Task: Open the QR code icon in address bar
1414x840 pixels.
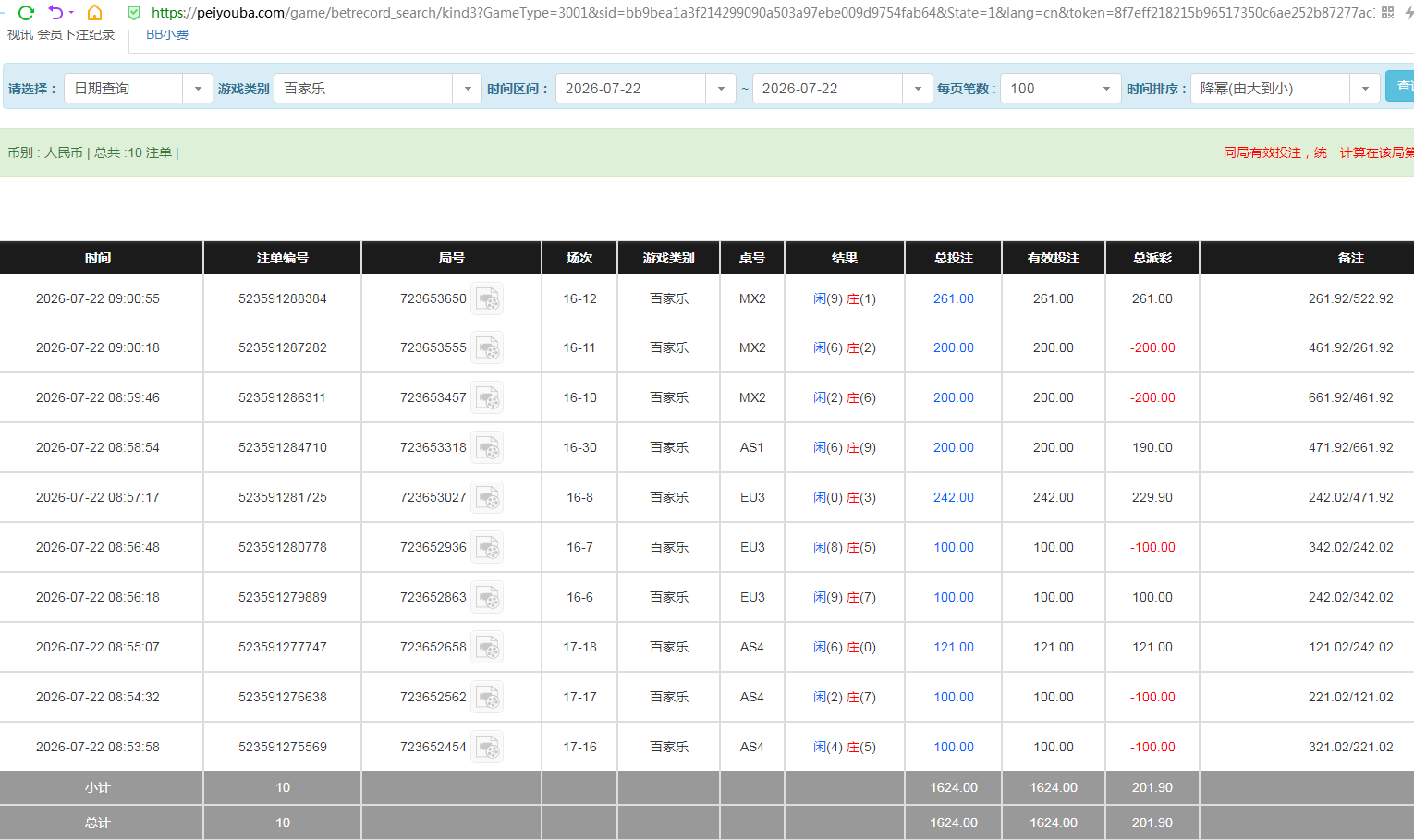Action: click(x=1387, y=12)
